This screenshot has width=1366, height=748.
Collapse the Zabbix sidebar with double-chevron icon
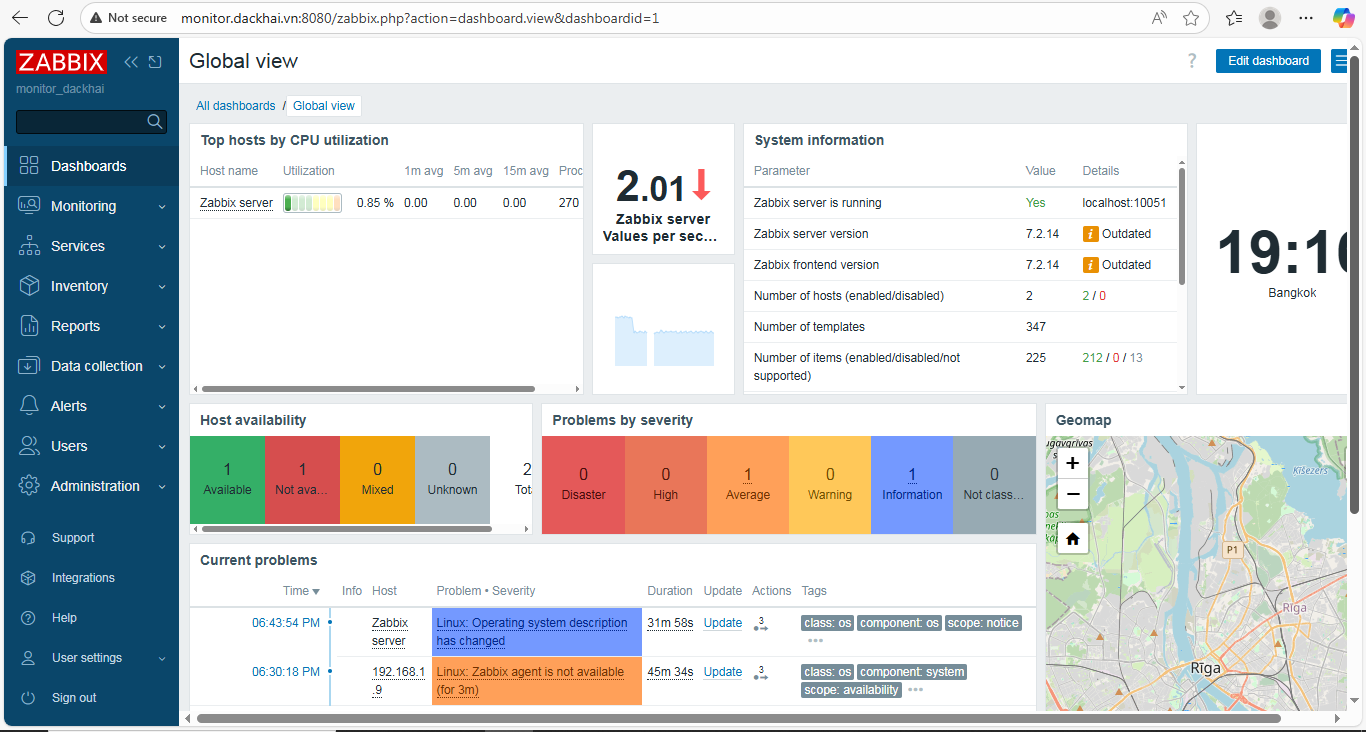pos(131,62)
